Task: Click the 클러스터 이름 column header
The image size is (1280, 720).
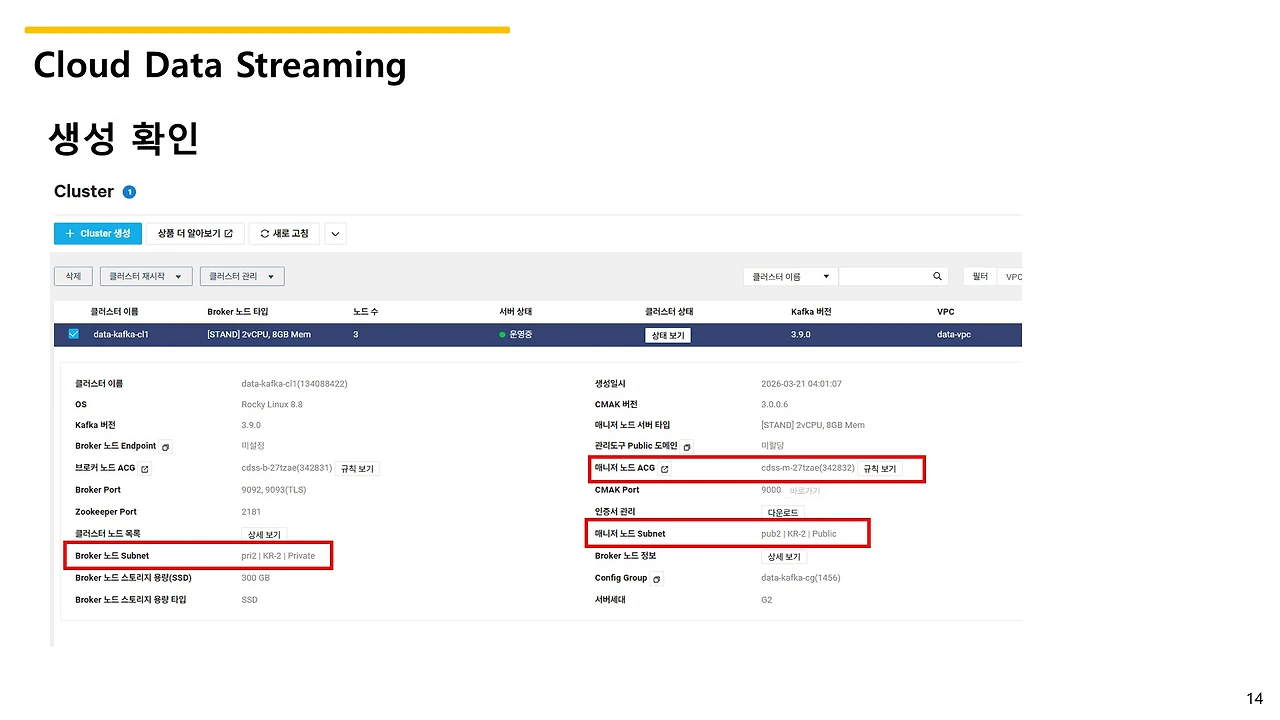Action: pyautogui.click(x=115, y=312)
